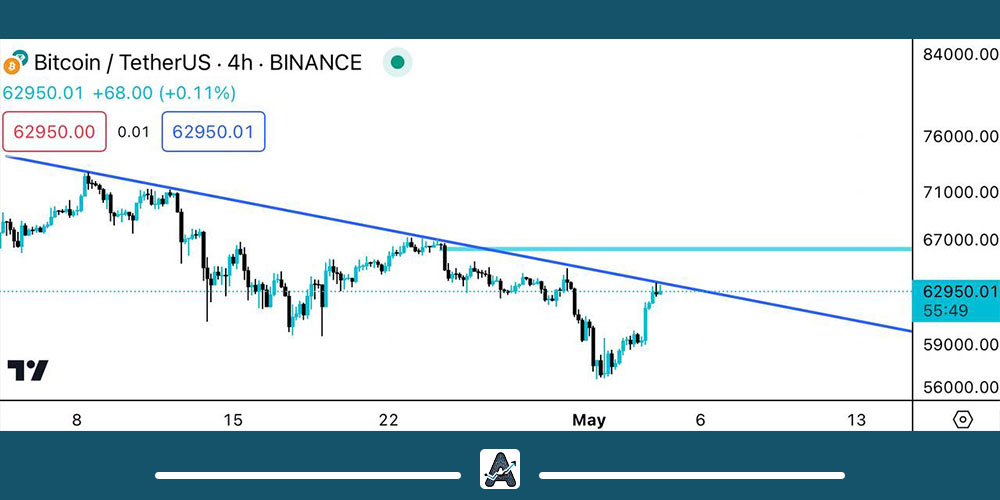Select the blue descending trendline
This screenshot has height=500, width=1000.
[300, 213]
